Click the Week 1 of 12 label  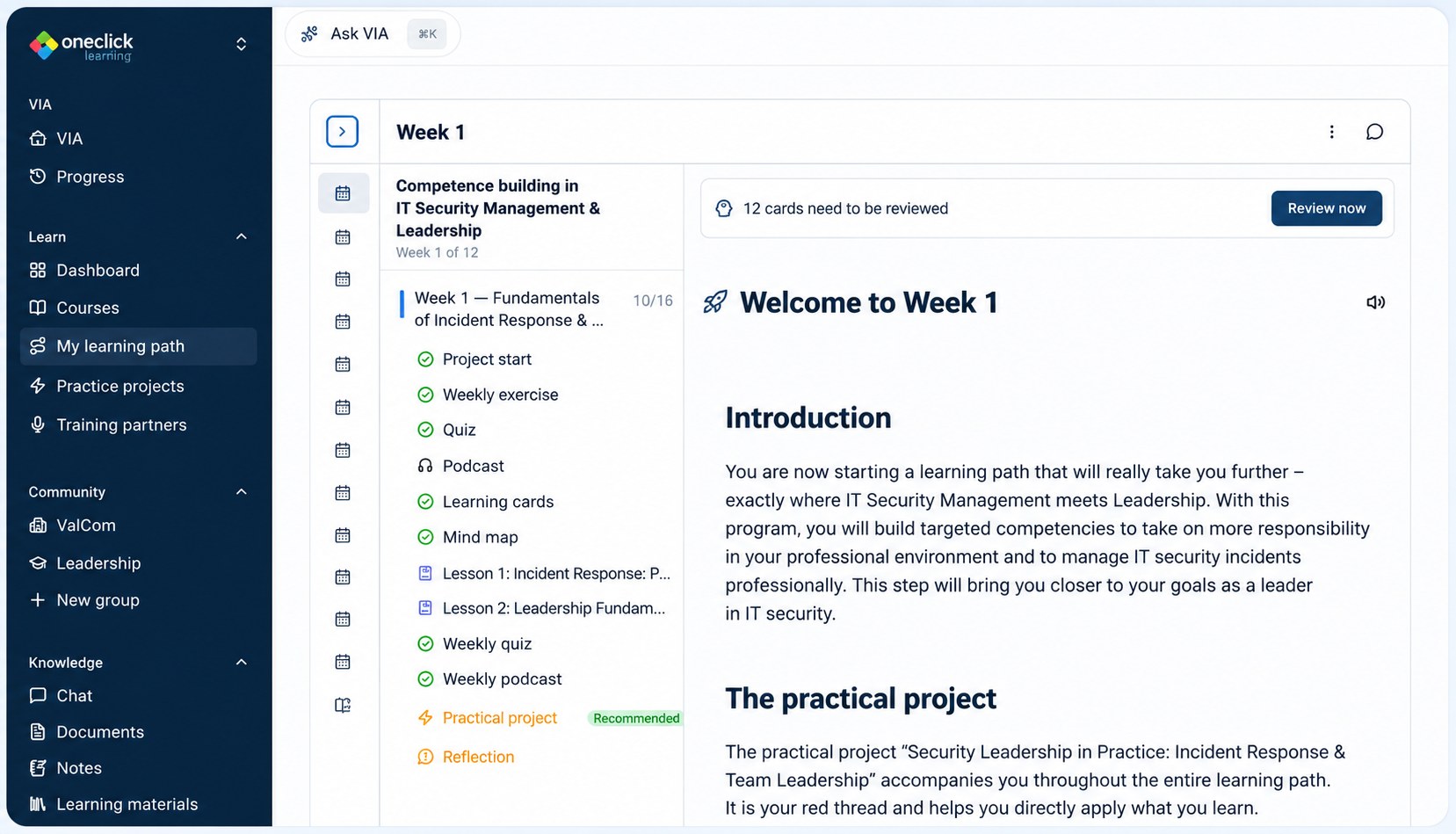(x=437, y=253)
